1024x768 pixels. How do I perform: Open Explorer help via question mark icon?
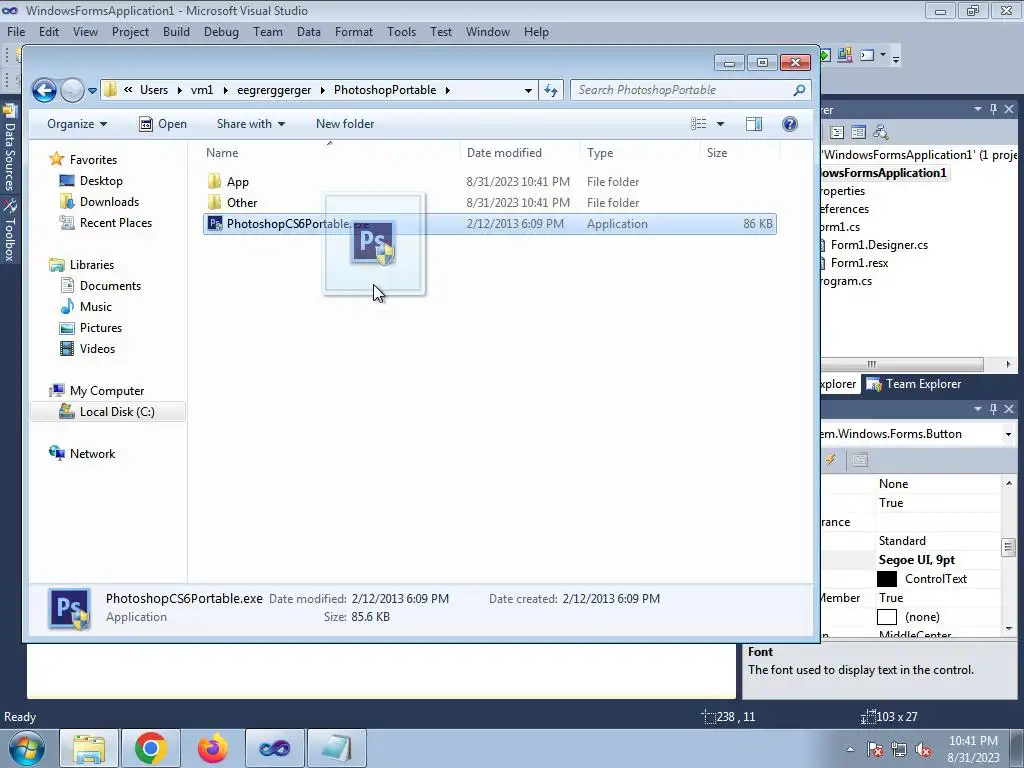click(x=790, y=124)
